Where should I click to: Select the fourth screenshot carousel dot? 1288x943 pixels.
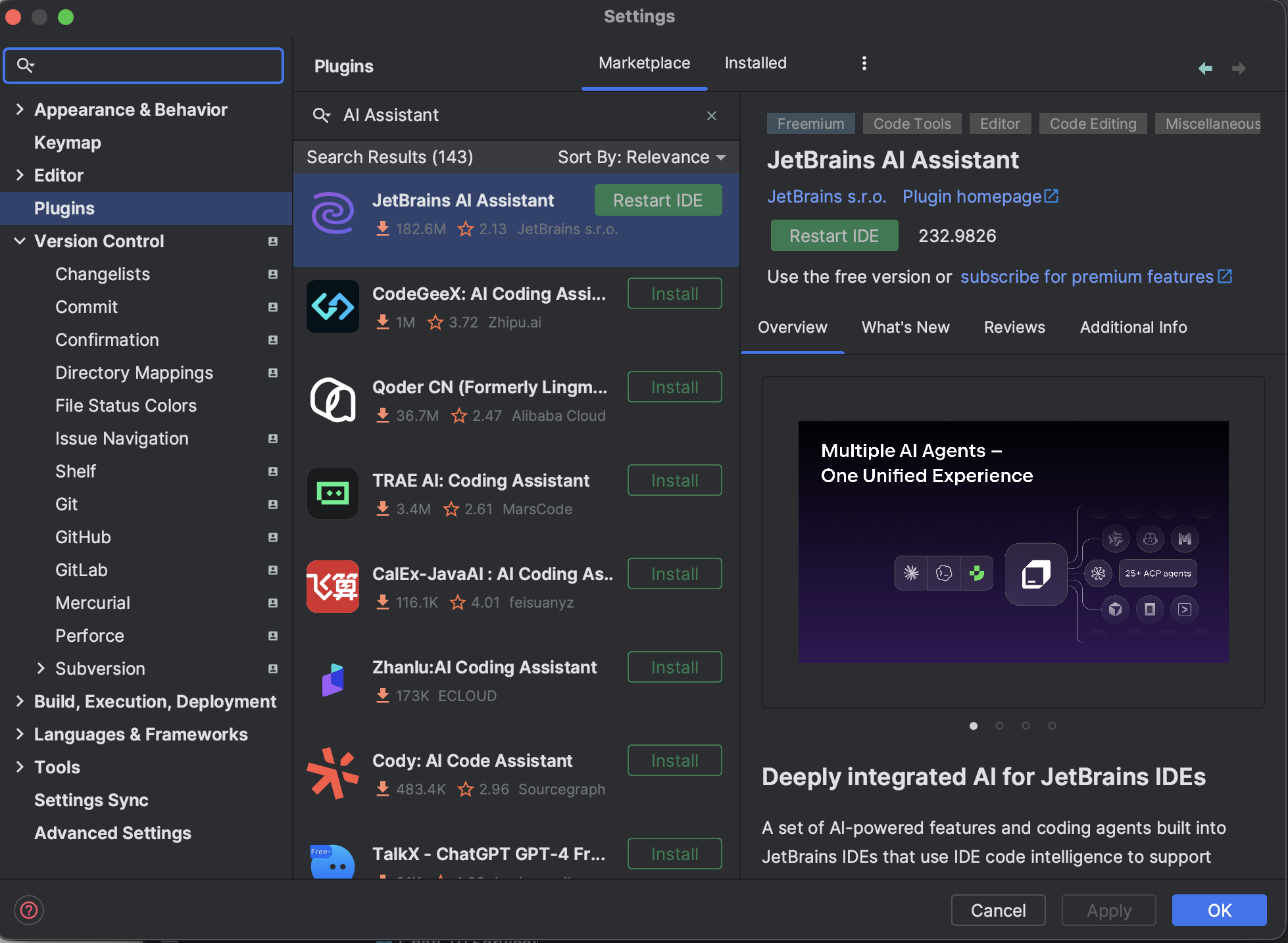coord(1052,726)
